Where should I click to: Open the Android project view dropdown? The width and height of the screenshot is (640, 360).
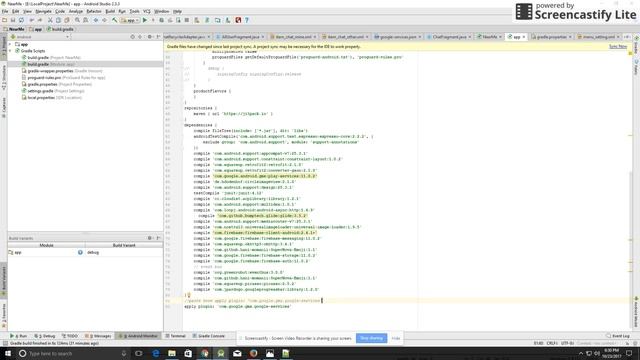coord(40,37)
